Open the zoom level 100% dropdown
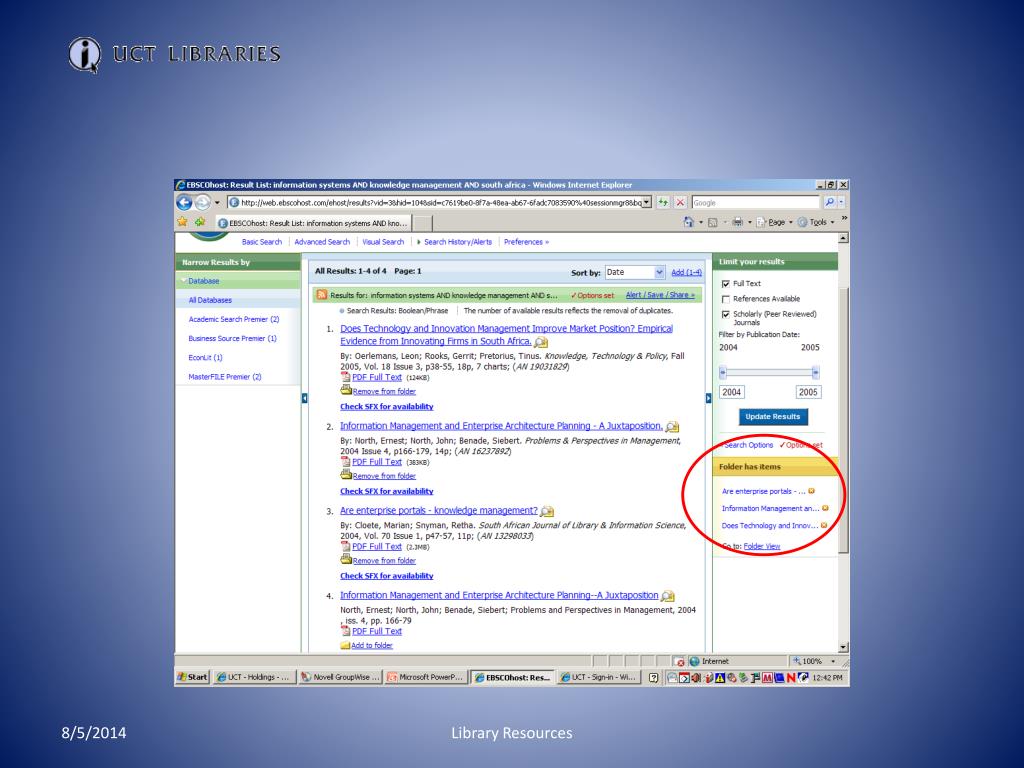Image resolution: width=1024 pixels, height=768 pixels. (x=833, y=662)
